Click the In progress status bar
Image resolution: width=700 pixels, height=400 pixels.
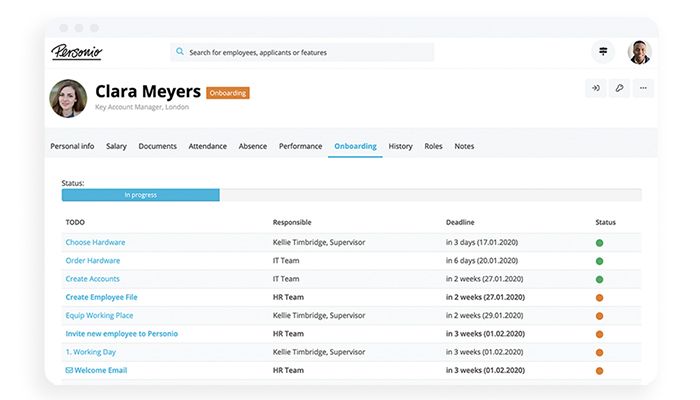point(140,195)
